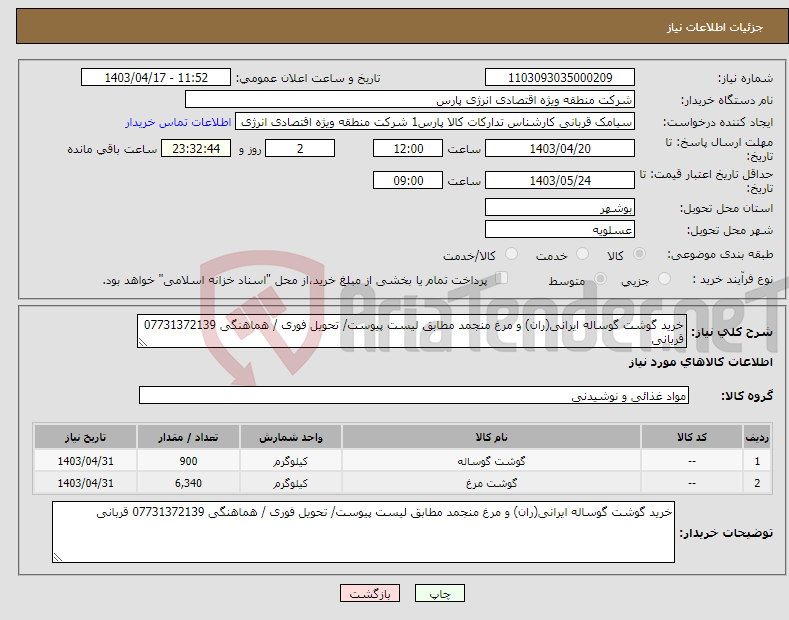Click the نام کالا column header
The image size is (789, 620).
492,437
